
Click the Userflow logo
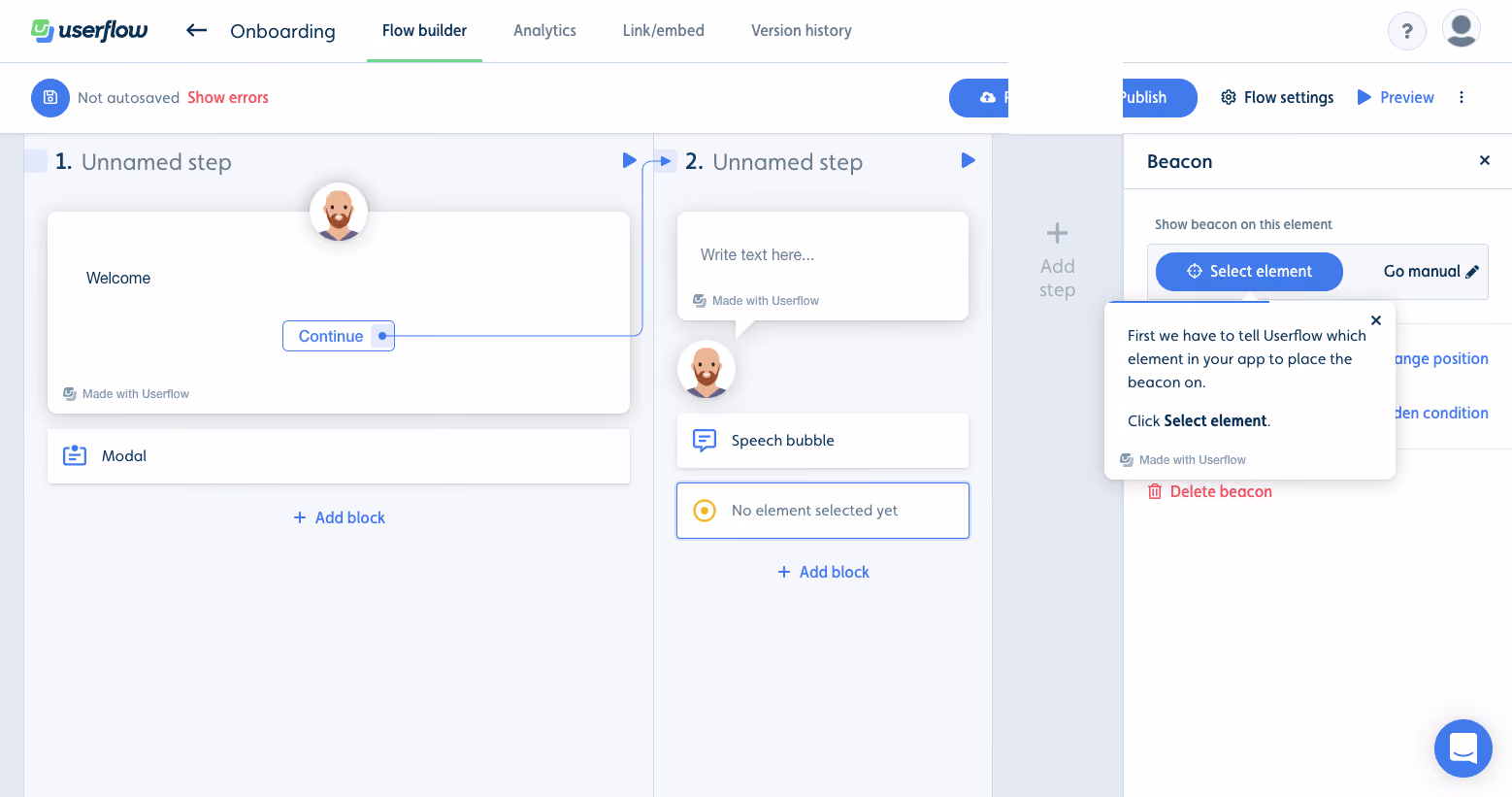click(89, 30)
